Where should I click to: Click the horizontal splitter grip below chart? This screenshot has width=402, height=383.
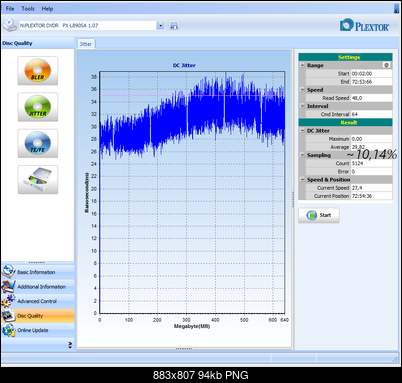pos(184,349)
